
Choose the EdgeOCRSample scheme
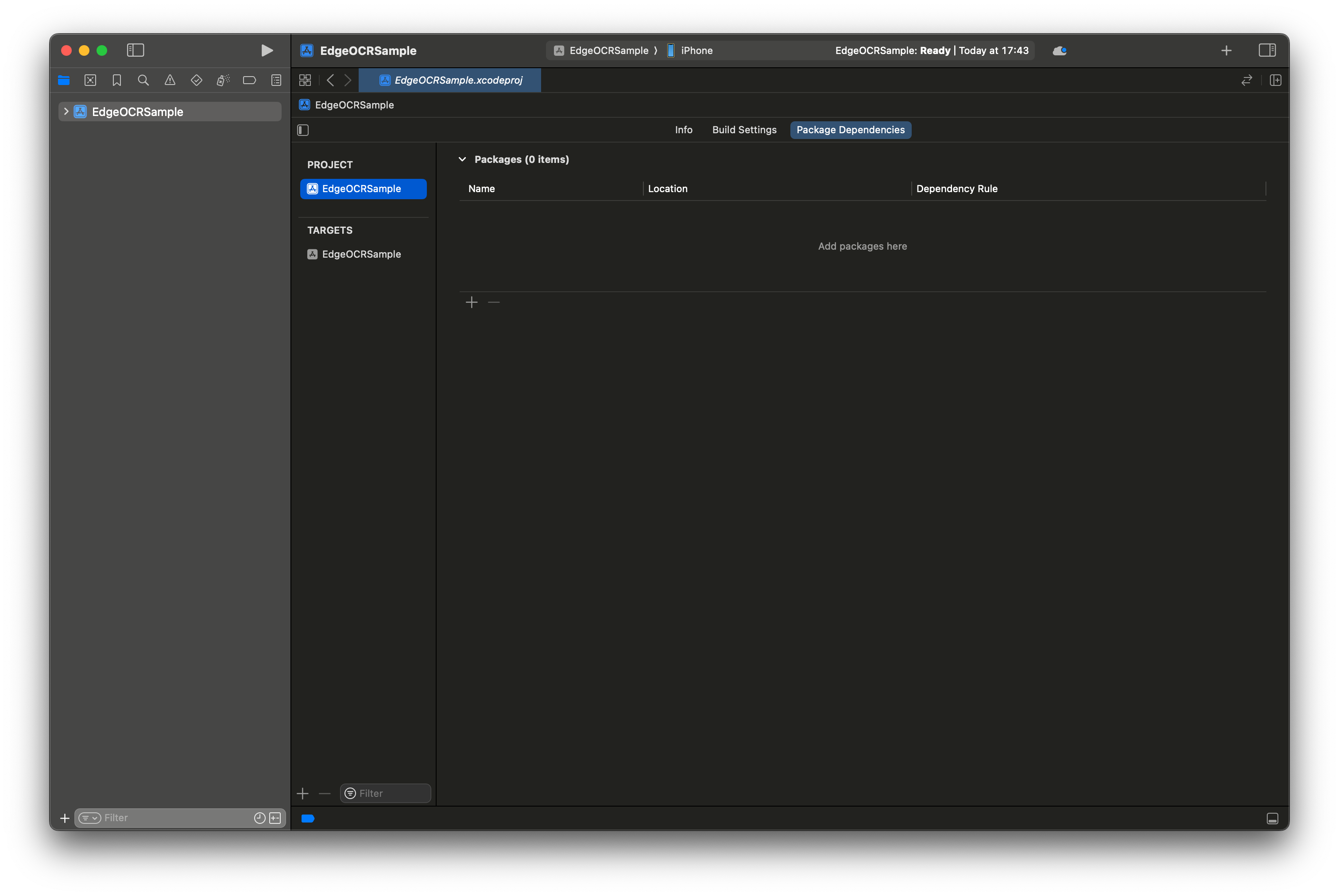click(602, 50)
